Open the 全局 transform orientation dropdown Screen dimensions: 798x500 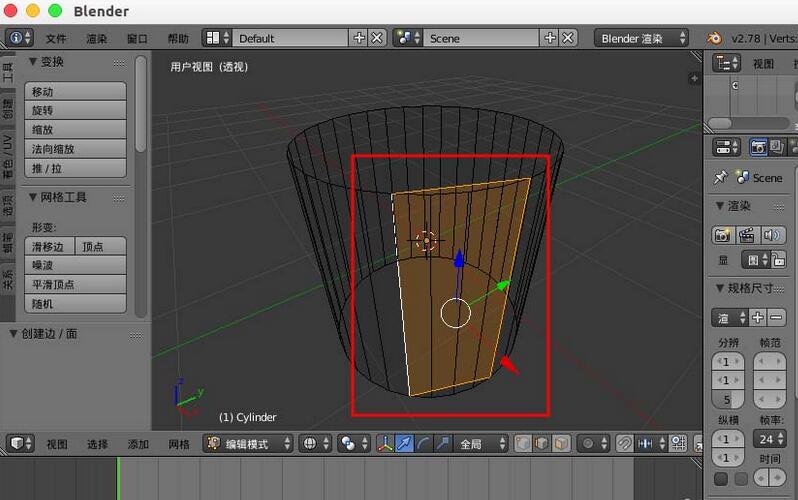(480, 443)
